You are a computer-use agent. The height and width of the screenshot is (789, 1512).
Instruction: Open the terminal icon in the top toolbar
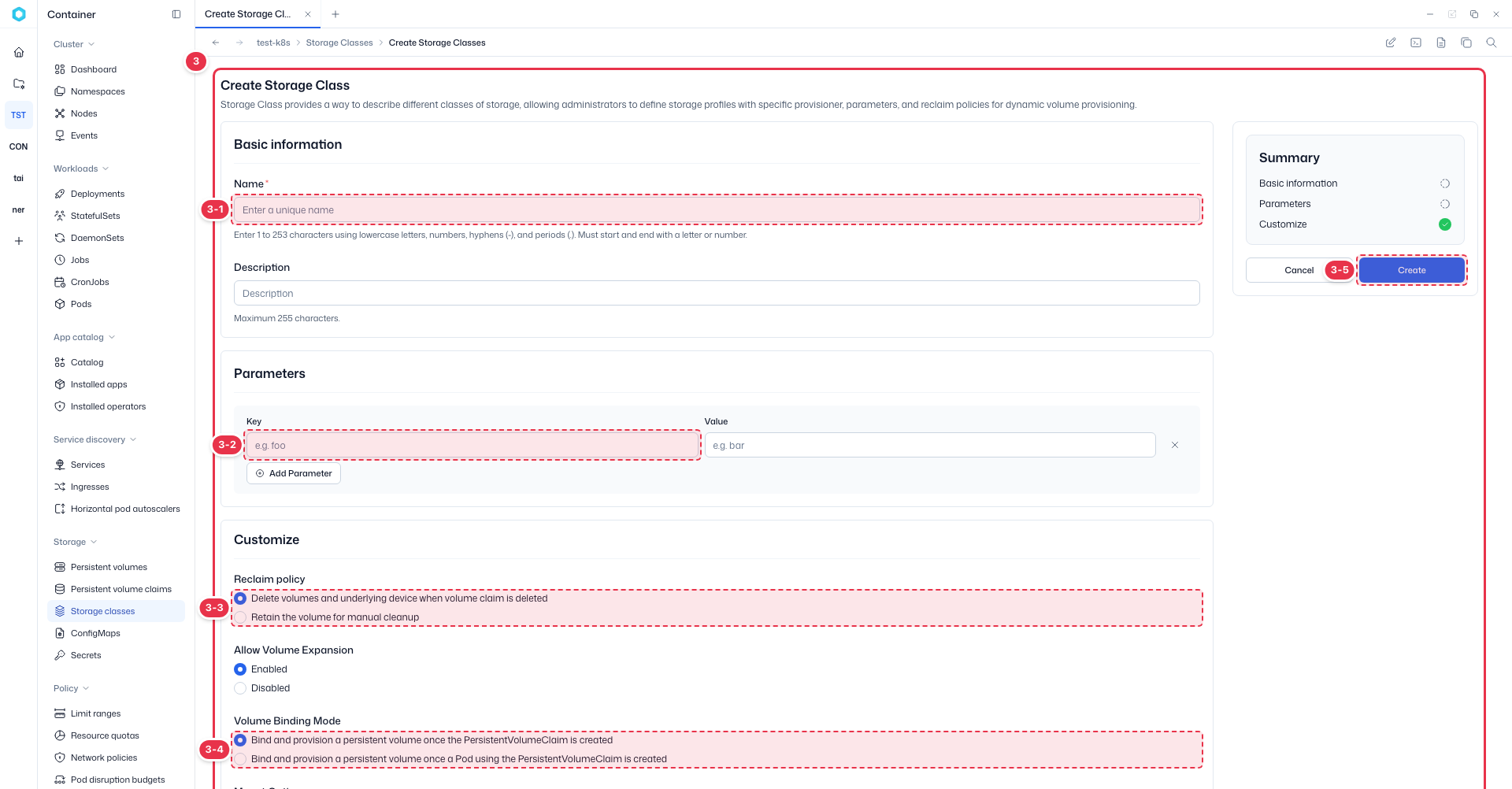coord(1416,43)
